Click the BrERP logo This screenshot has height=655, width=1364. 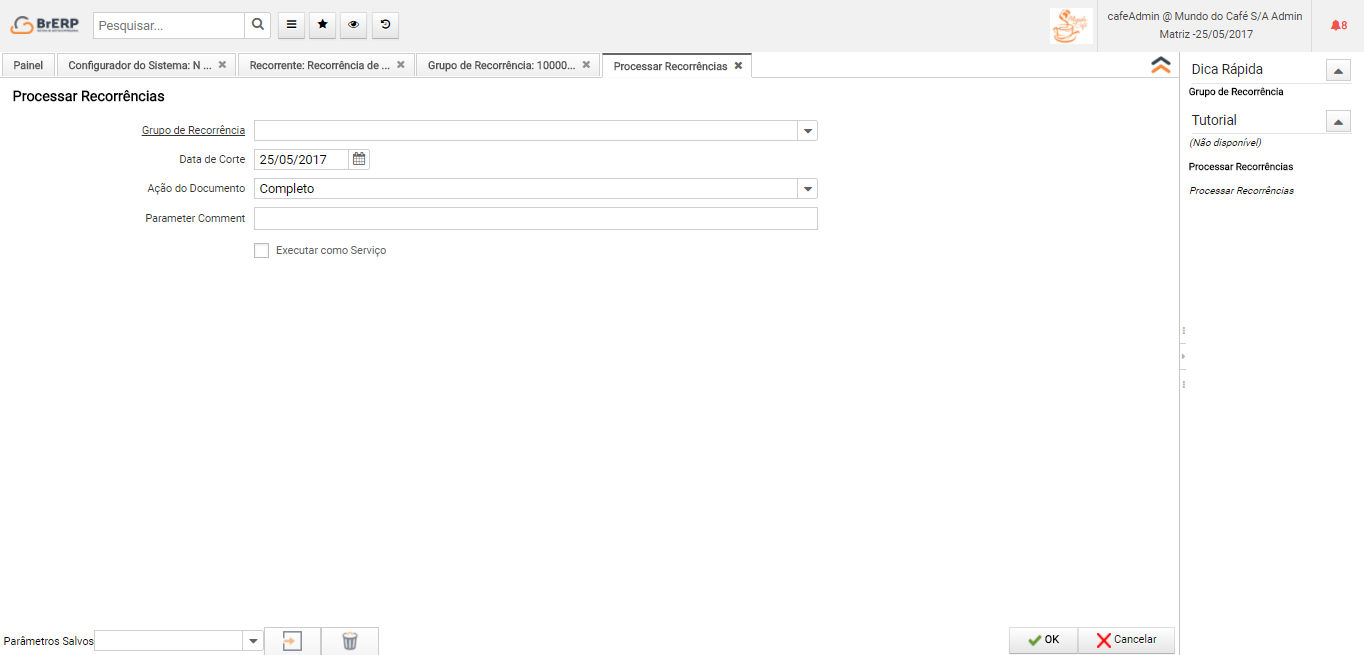[x=45, y=25]
